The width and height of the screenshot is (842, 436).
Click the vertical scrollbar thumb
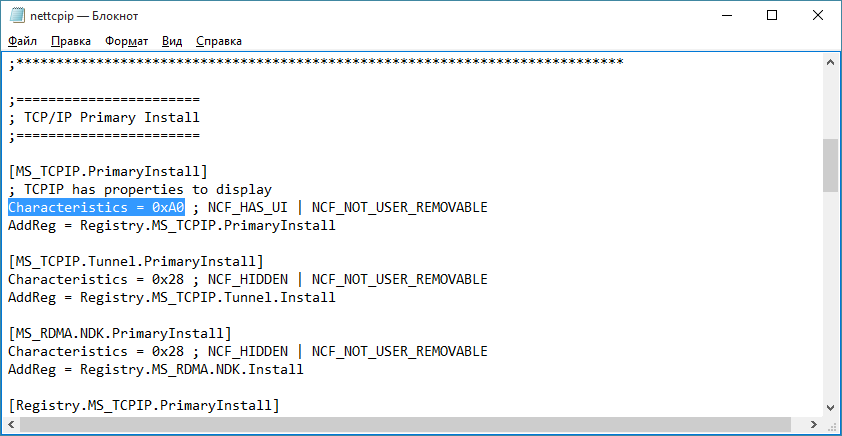tap(830, 165)
